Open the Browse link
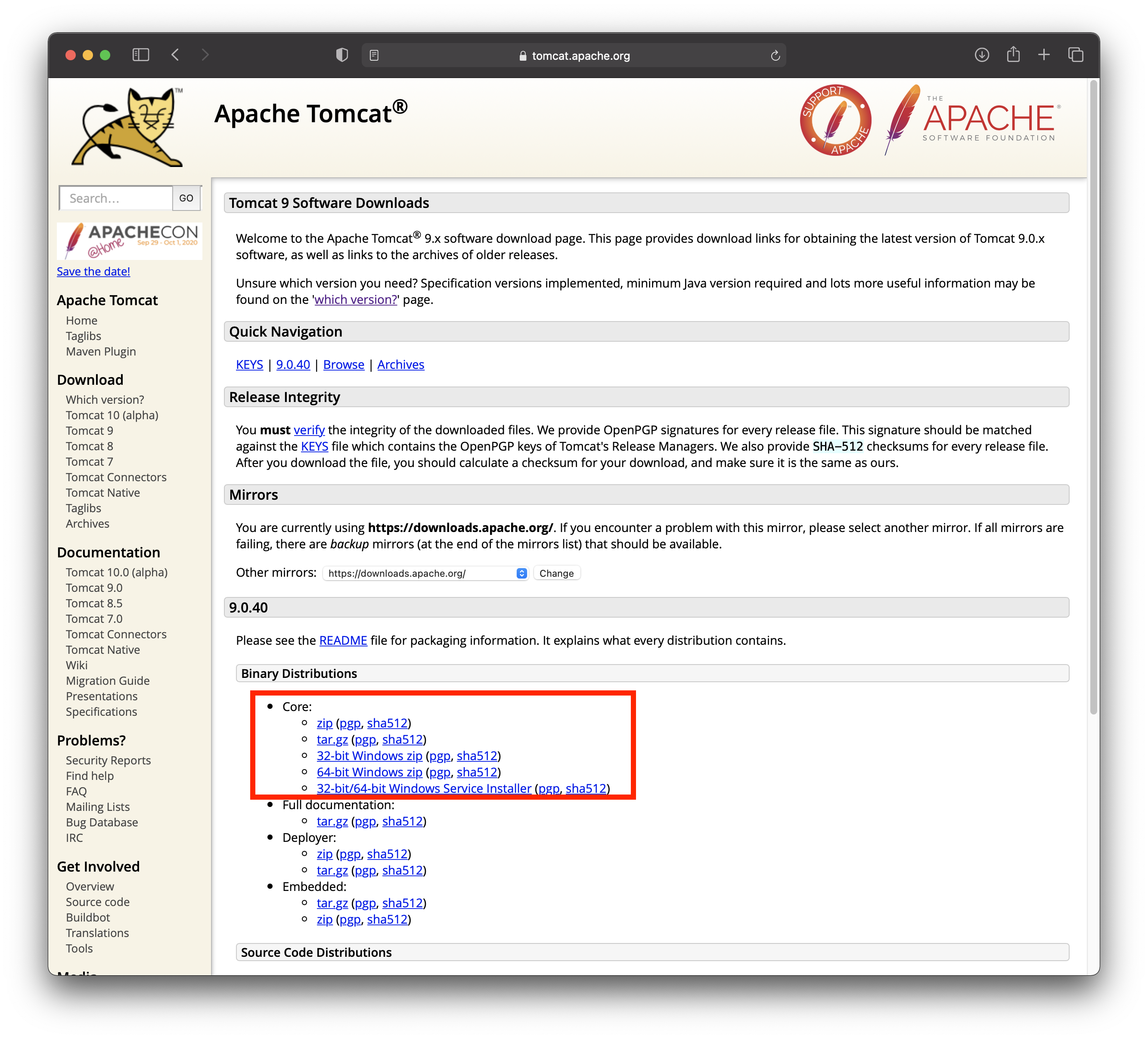The width and height of the screenshot is (1148, 1039). point(343,365)
